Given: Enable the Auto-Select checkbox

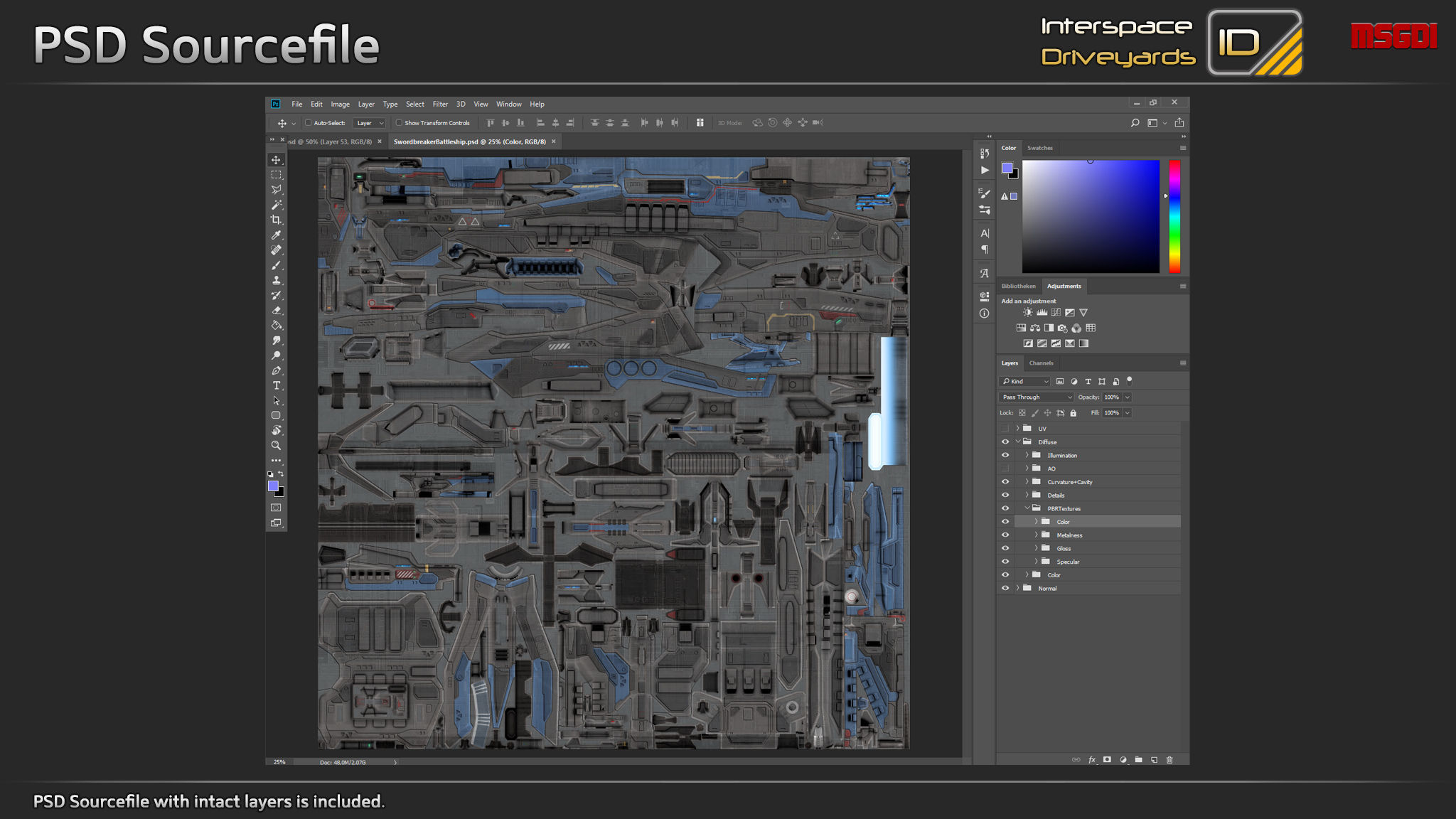Looking at the screenshot, I should pyautogui.click(x=309, y=123).
